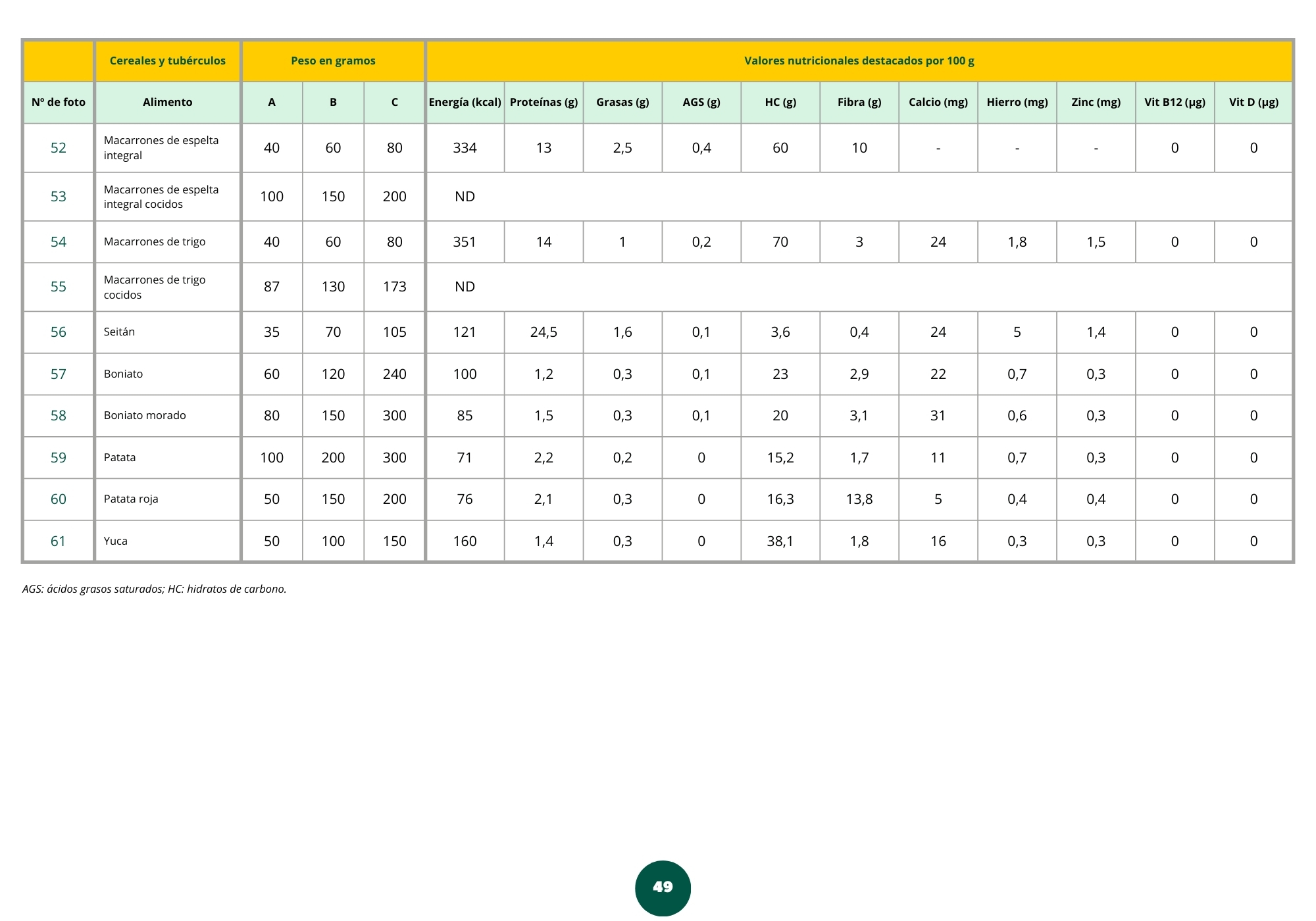Select the Macarrones de trigo cell
Screen dimensions: 1316x921
155,242
